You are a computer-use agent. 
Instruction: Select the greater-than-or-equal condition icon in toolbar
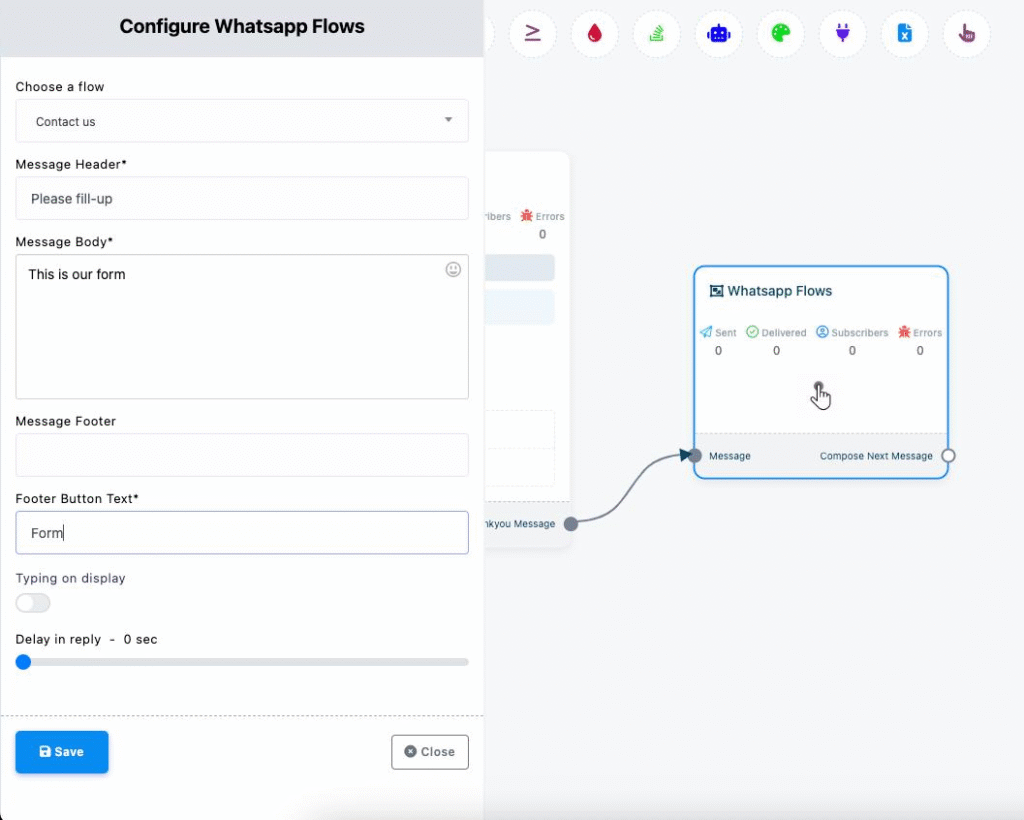(x=532, y=33)
